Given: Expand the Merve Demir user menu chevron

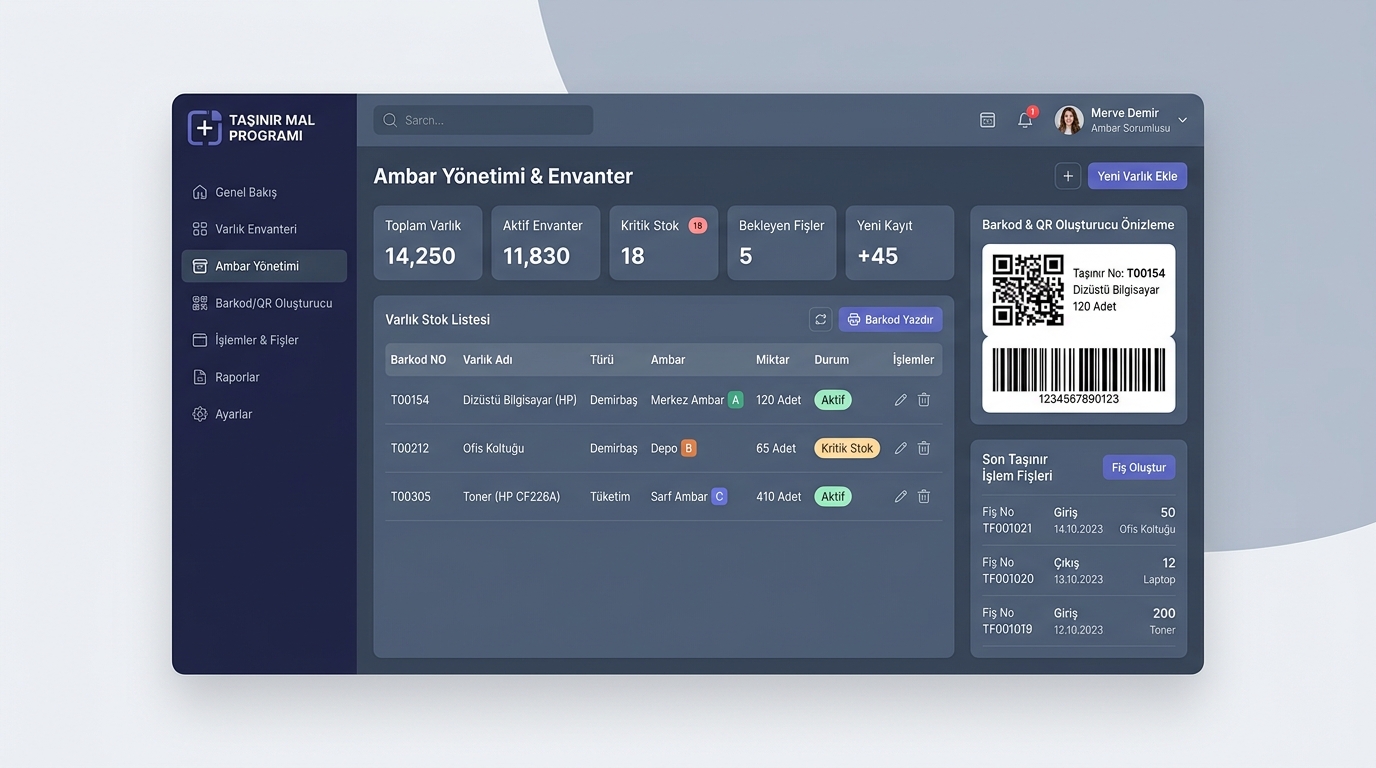Looking at the screenshot, I should (x=1183, y=120).
